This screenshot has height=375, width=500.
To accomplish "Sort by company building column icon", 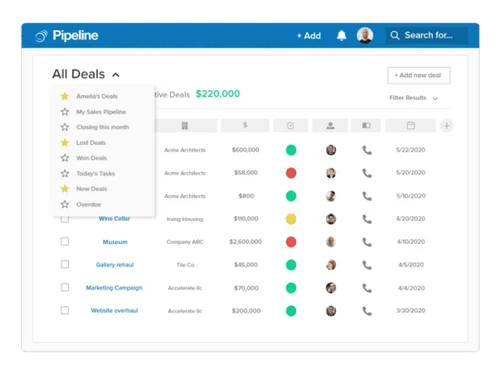I will point(185,126).
